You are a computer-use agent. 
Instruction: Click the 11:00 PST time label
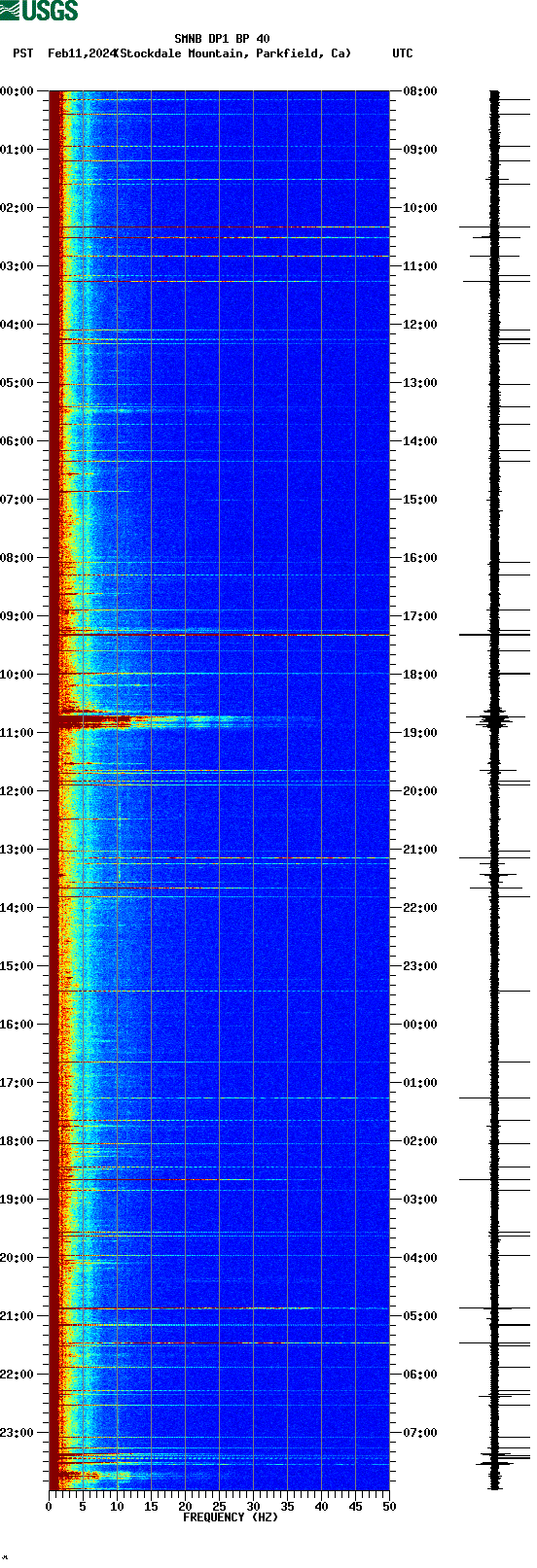pyautogui.click(x=18, y=733)
